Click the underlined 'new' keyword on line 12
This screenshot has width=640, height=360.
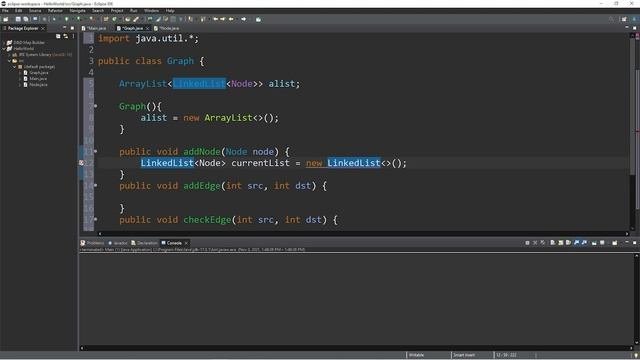point(314,163)
